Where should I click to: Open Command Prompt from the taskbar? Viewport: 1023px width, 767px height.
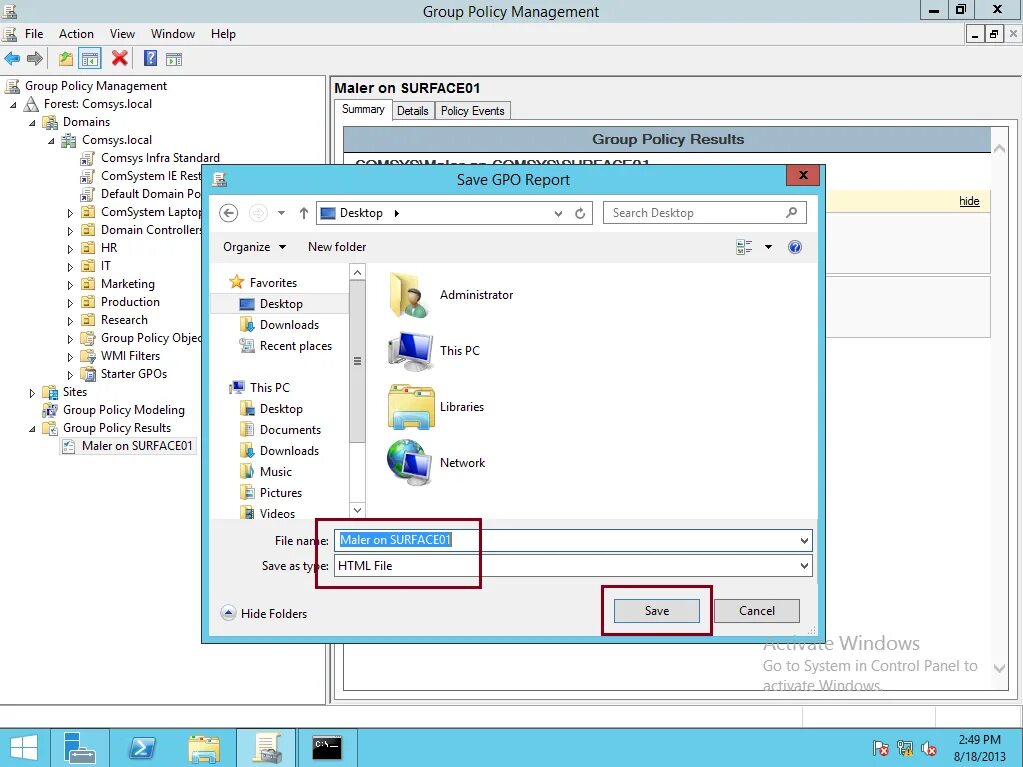click(x=327, y=747)
